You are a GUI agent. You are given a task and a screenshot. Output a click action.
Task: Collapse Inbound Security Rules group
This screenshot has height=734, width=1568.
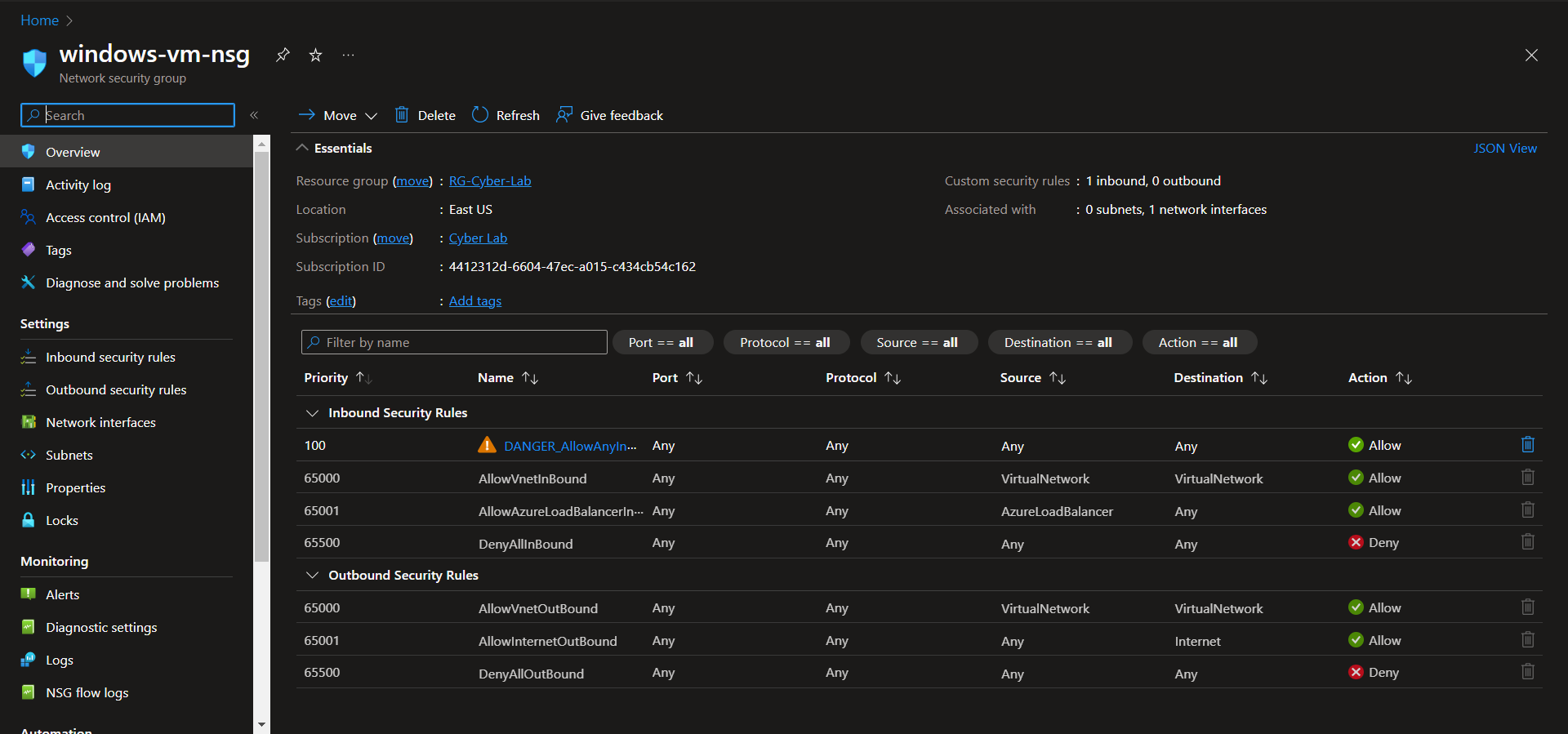[312, 412]
